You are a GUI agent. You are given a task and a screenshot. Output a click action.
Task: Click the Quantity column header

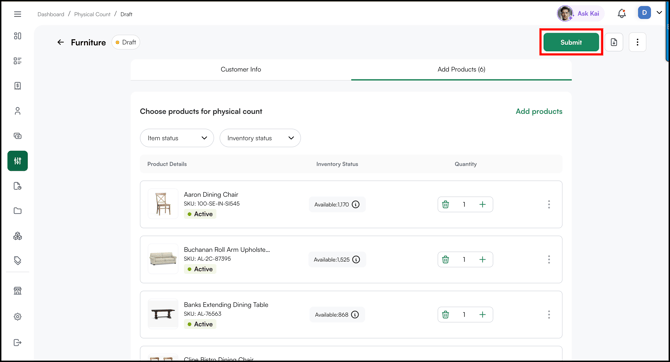tap(466, 164)
